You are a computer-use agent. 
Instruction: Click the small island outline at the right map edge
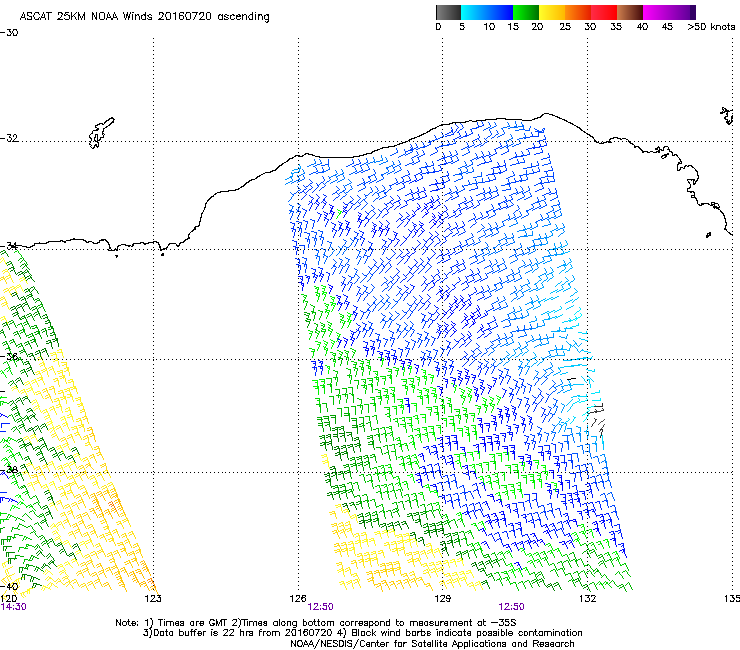(x=727, y=116)
